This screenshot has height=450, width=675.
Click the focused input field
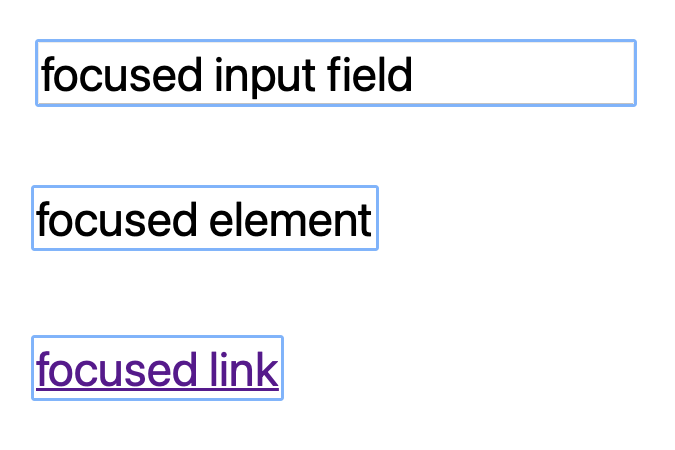click(x=335, y=73)
